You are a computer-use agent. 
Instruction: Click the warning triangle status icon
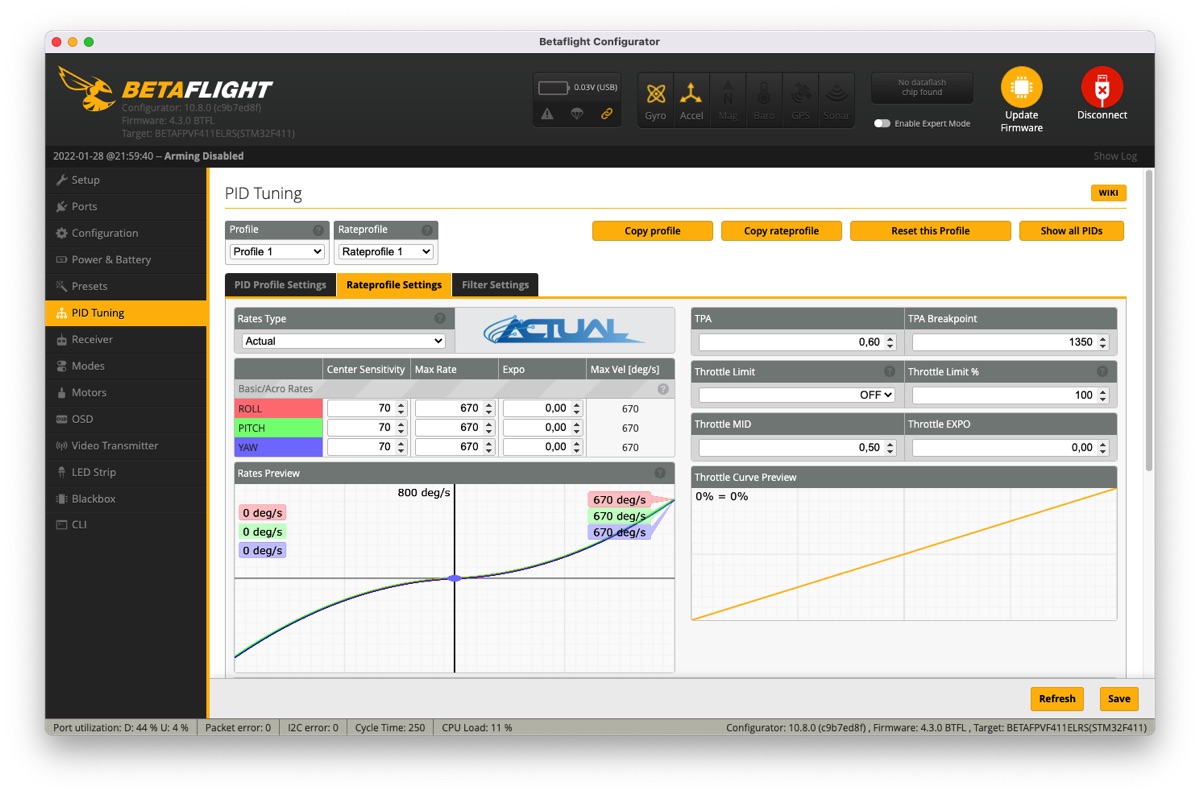point(547,114)
